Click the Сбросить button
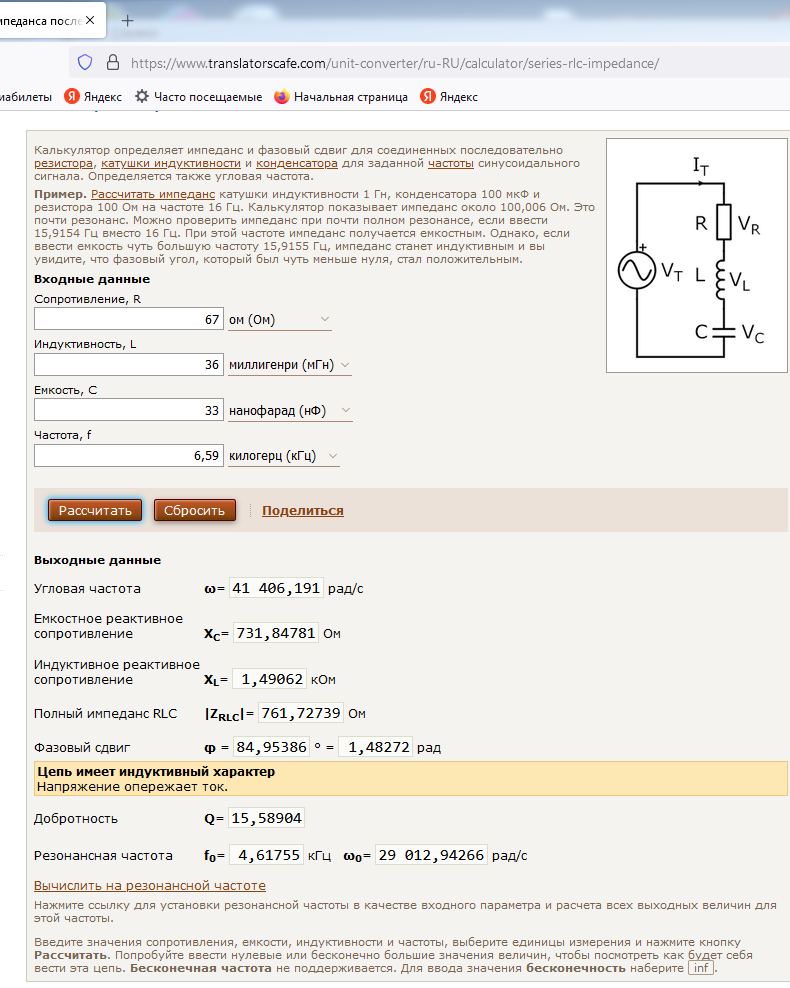The height and width of the screenshot is (988, 790). pyautogui.click(x=195, y=510)
